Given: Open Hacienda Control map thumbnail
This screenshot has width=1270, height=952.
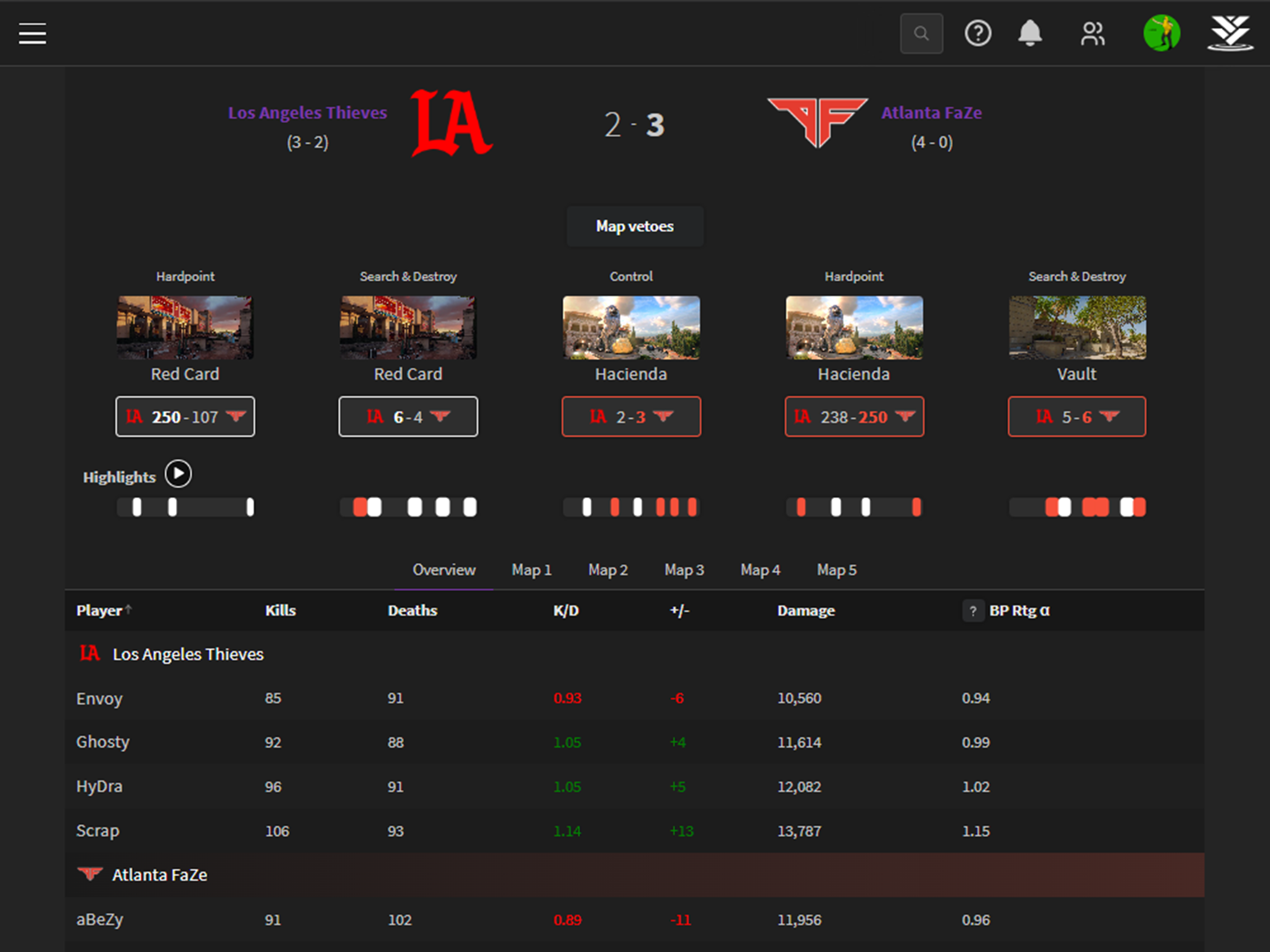Looking at the screenshot, I should pos(631,327).
